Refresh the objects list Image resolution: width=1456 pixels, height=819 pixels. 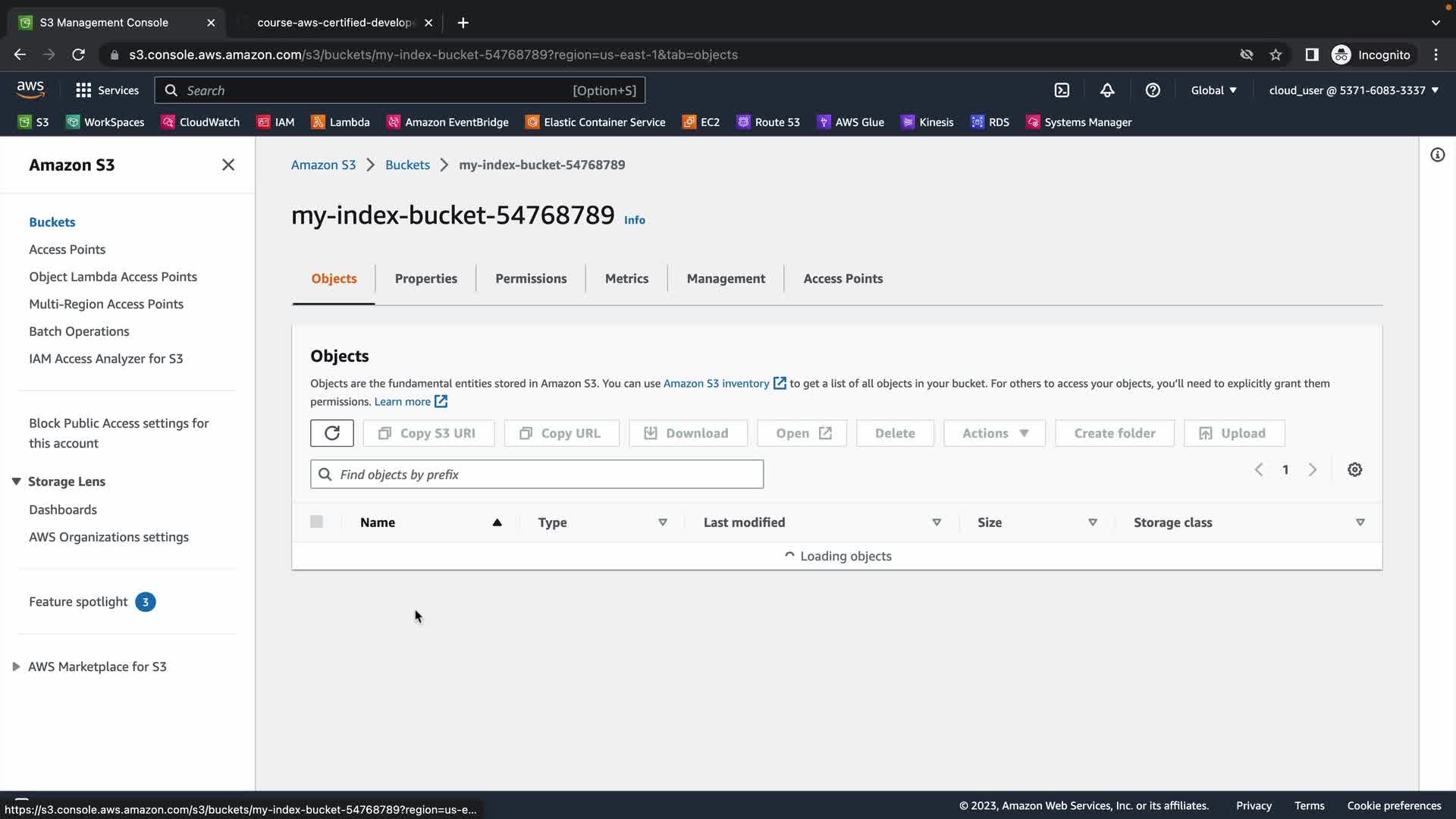(331, 433)
